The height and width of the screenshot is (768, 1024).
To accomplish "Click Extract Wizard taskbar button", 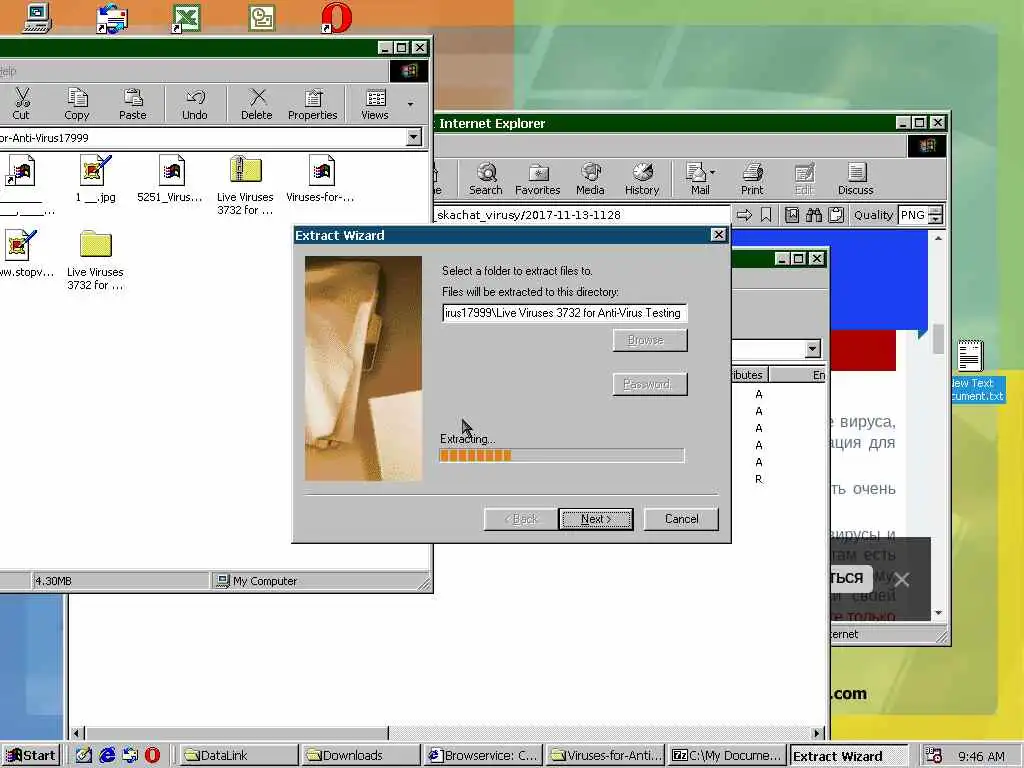I will 850,756.
